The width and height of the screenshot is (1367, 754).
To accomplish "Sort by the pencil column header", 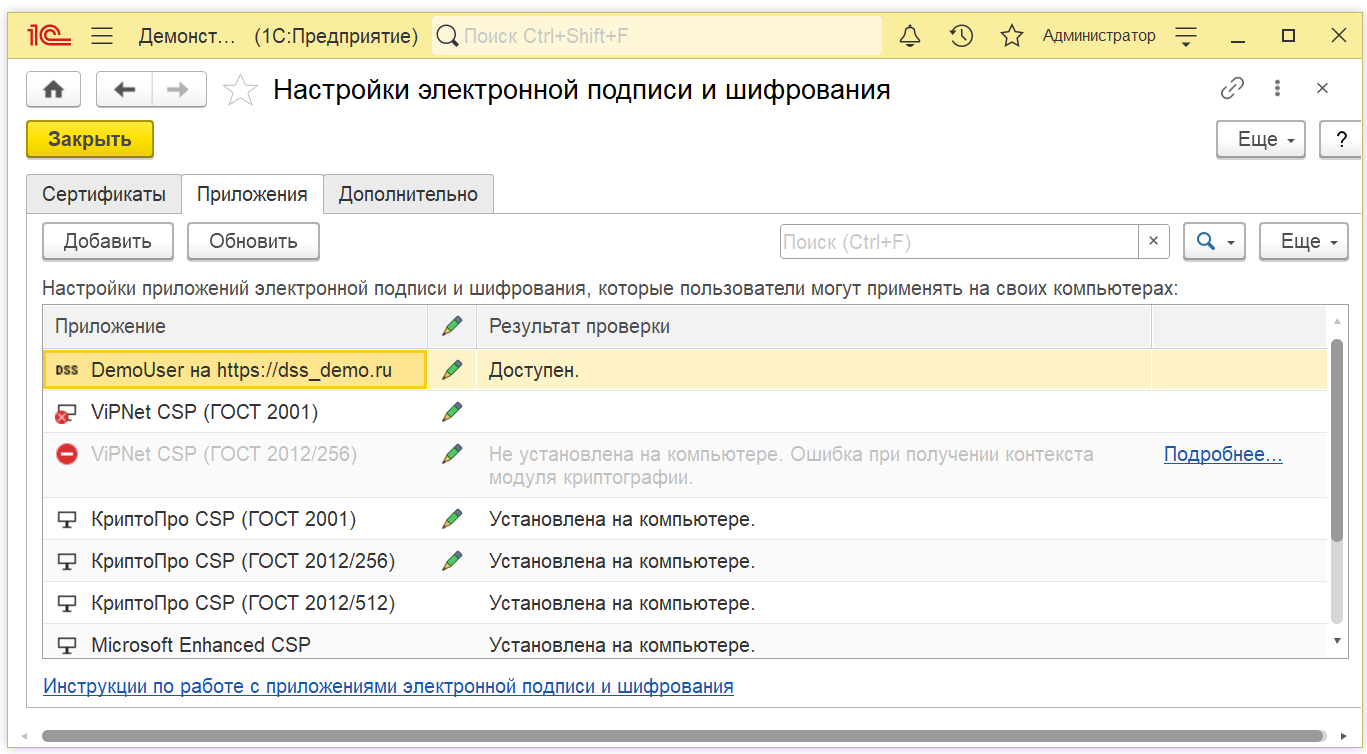I will pyautogui.click(x=452, y=326).
